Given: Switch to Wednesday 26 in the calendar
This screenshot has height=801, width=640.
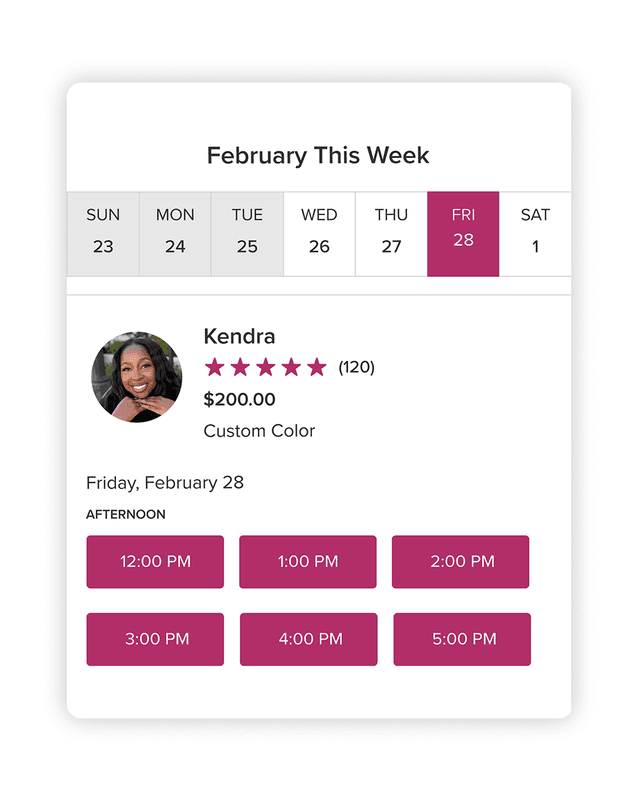Looking at the screenshot, I should [x=319, y=231].
